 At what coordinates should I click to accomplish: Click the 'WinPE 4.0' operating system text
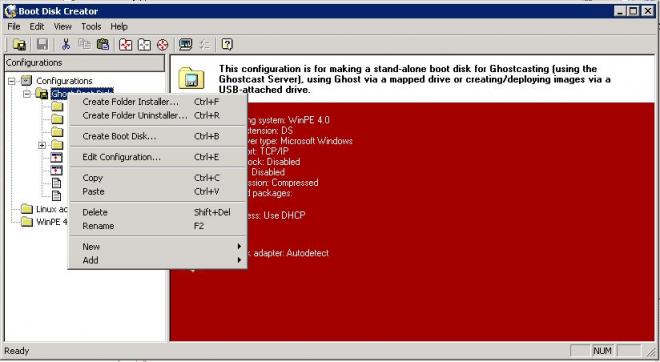[x=309, y=120]
